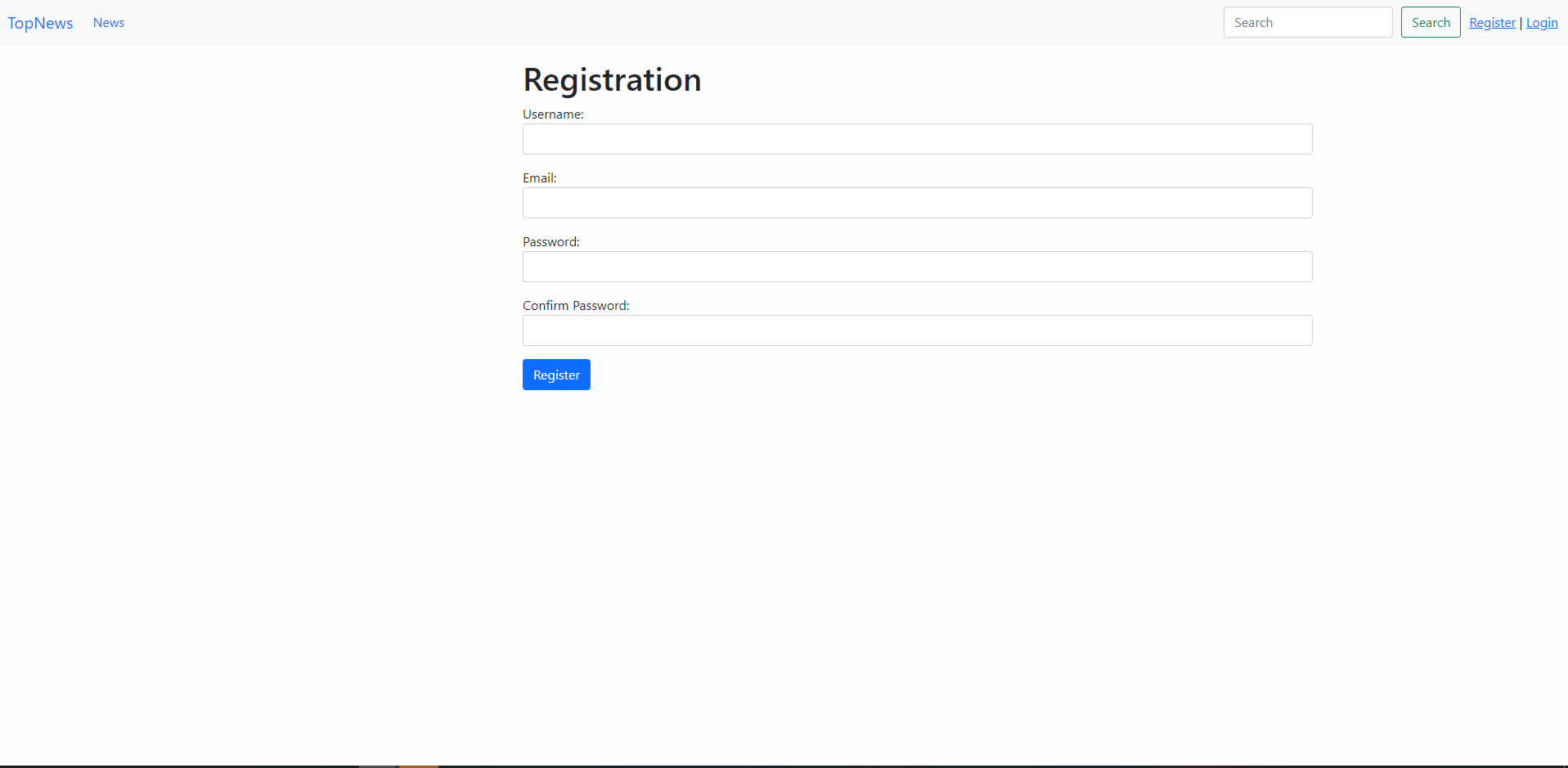Click the gray taskbar segment at the bottom
The width and height of the screenshot is (1568, 768).
click(378, 765)
